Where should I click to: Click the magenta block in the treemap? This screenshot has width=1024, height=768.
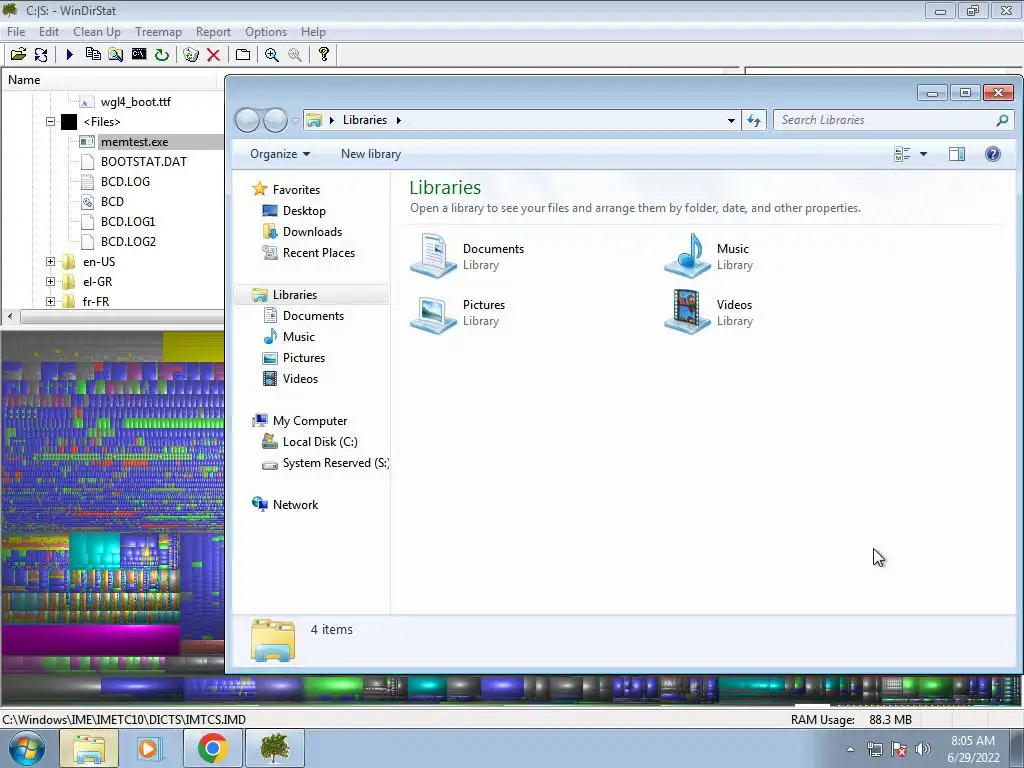click(91, 640)
